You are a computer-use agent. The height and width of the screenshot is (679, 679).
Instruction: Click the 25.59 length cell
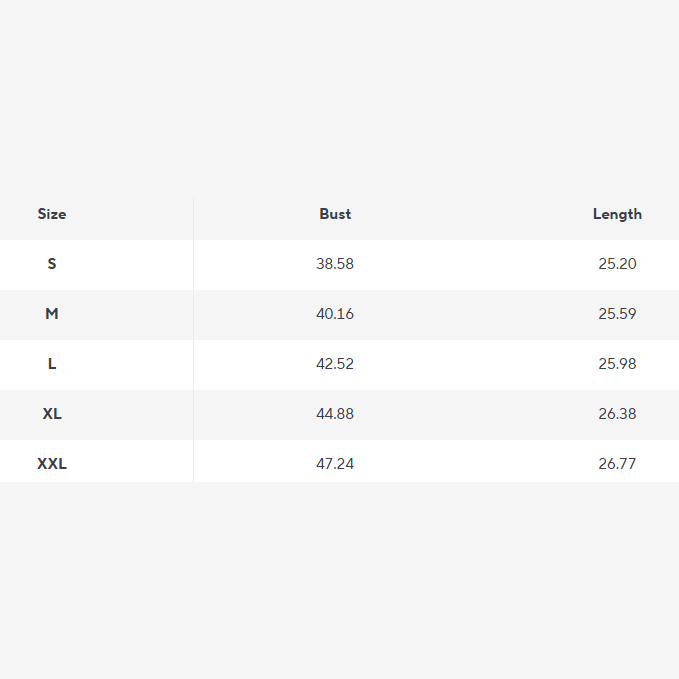click(617, 314)
